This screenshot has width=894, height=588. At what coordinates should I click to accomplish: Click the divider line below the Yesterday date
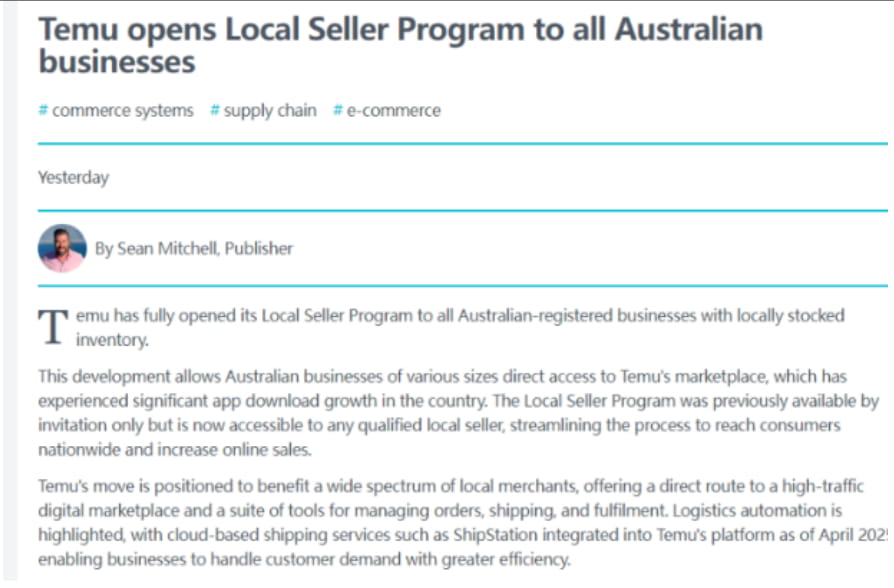click(462, 211)
